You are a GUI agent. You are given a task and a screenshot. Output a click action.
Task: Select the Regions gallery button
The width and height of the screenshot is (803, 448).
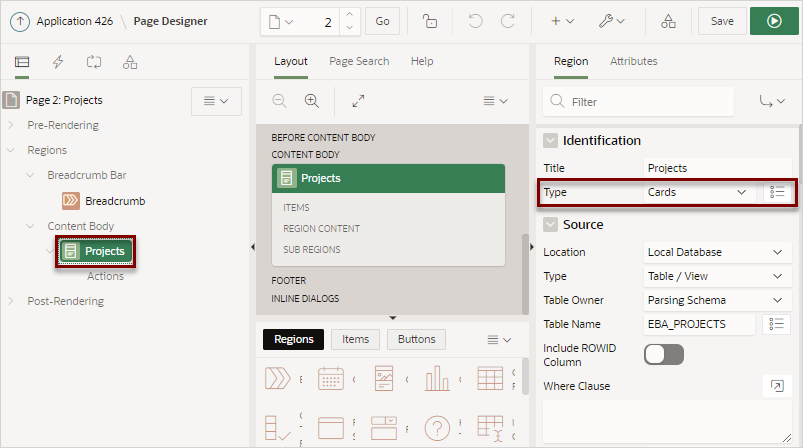(x=293, y=339)
